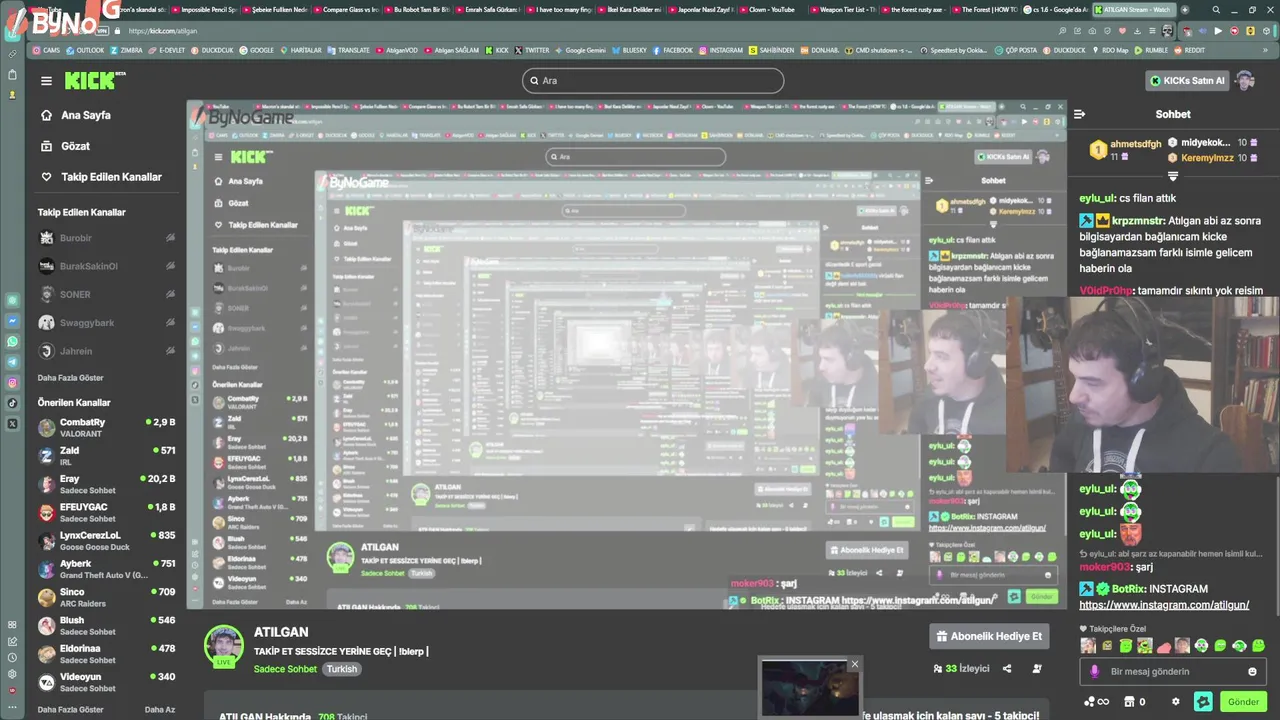1280x720 pixels.
Task: Click the teal star button beside Gönder
Action: tap(1203, 702)
